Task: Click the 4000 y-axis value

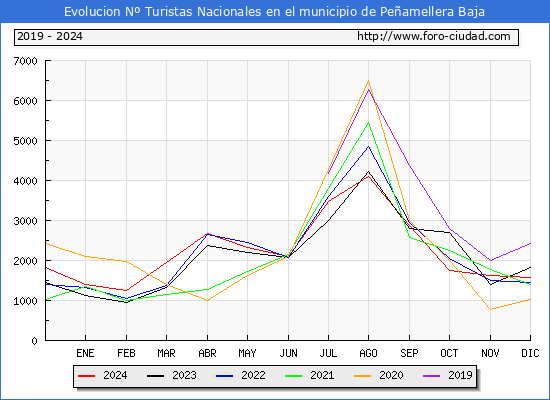Action: click(x=25, y=181)
